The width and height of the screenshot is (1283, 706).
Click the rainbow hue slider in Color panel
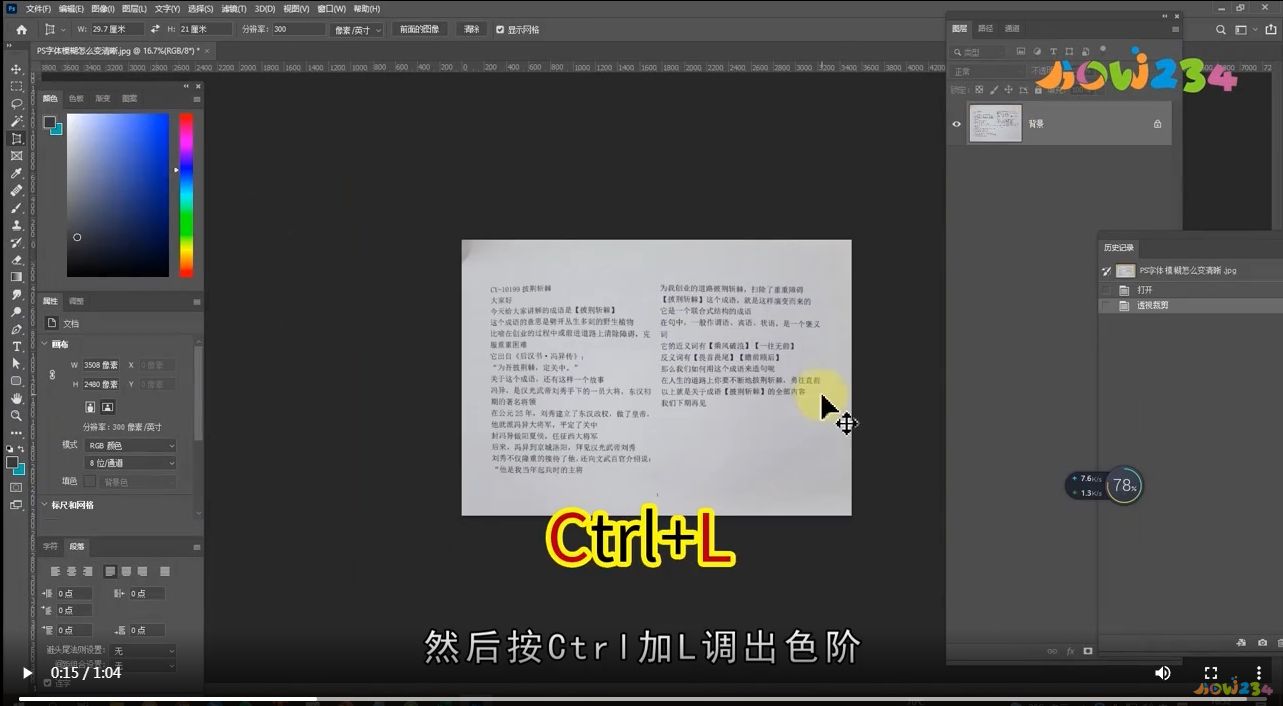[x=186, y=195]
